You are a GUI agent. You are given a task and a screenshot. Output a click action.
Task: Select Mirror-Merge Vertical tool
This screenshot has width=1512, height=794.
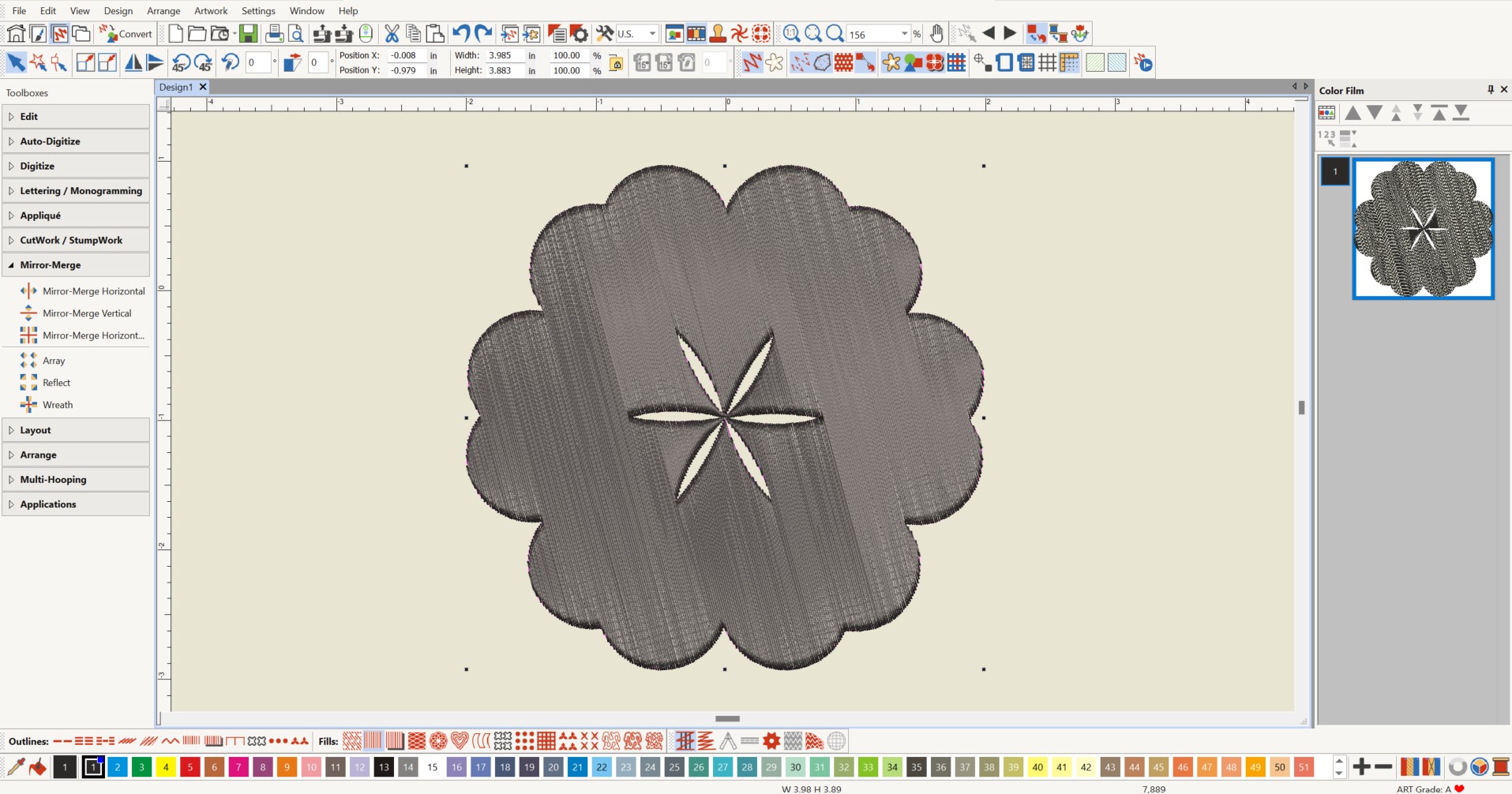pyautogui.click(x=77, y=313)
